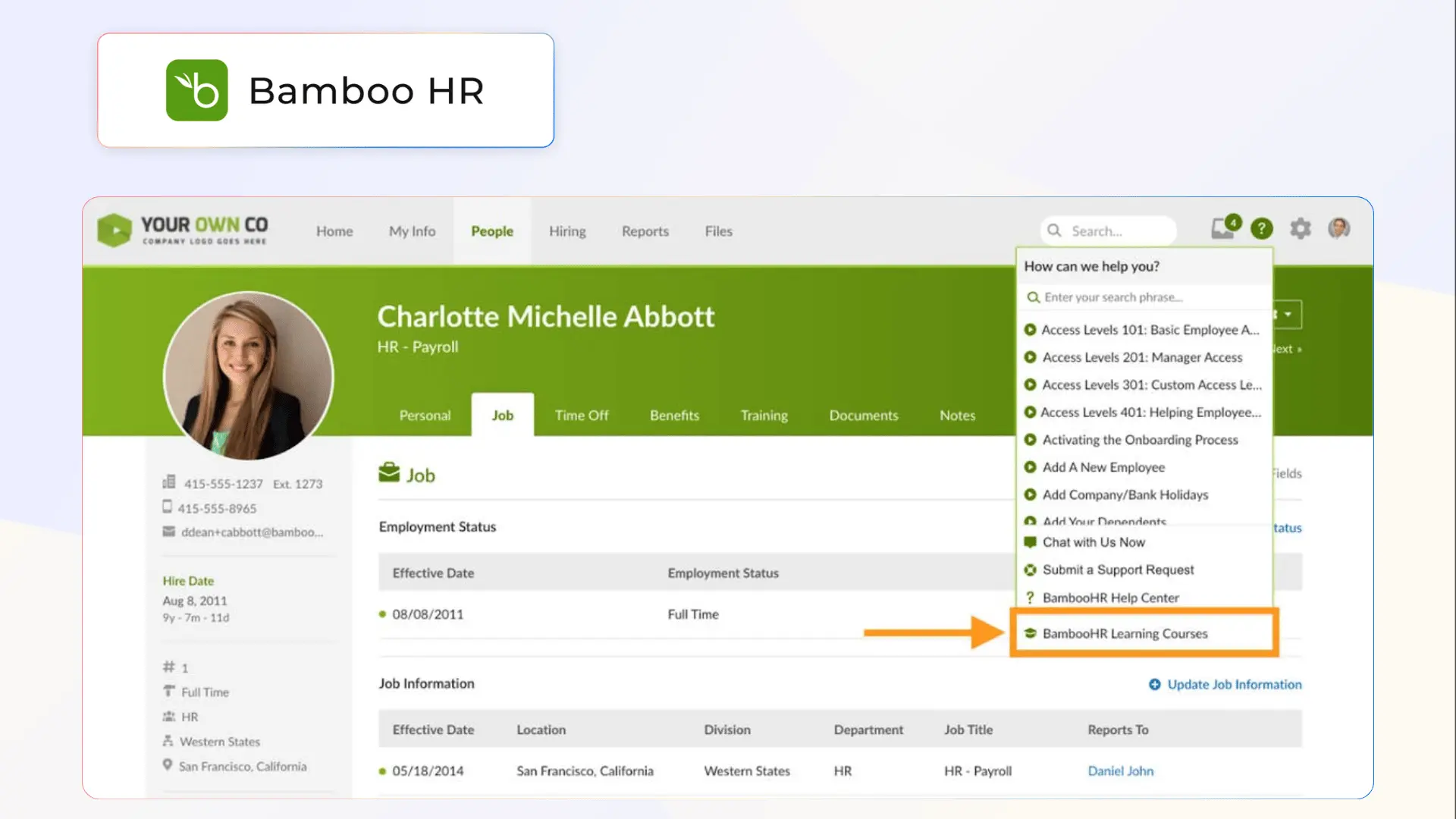Open the inbox notifications icon
1456x819 pixels.
[1222, 228]
